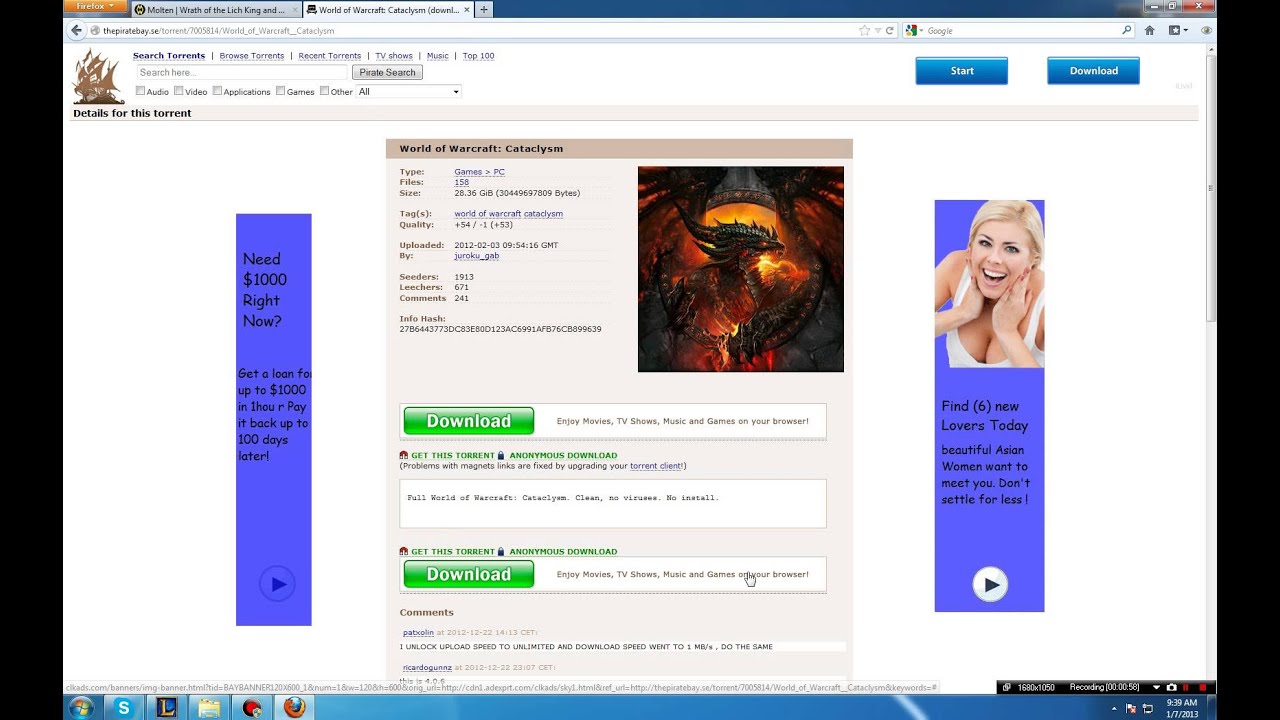The height and width of the screenshot is (720, 1280).
Task: Reload the page with the refresh icon
Action: click(x=889, y=31)
